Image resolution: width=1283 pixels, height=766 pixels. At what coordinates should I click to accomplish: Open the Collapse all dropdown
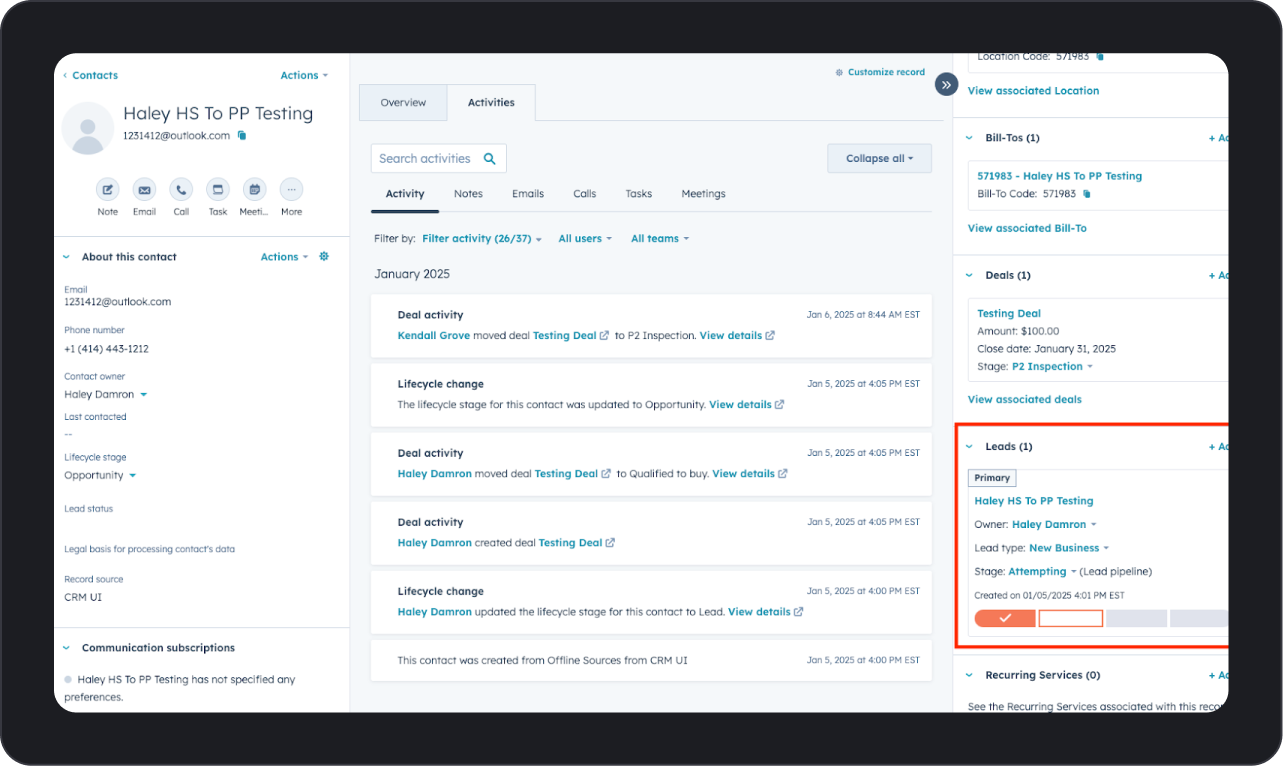(x=879, y=159)
